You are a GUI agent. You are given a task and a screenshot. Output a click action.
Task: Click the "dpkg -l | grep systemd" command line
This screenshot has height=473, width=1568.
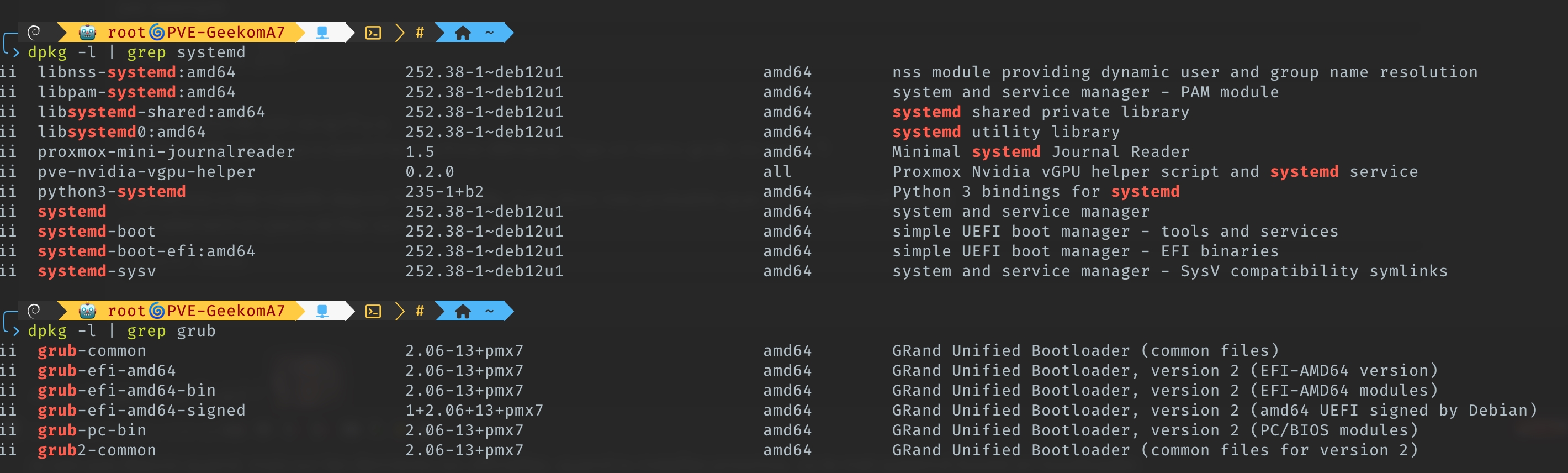point(136,52)
